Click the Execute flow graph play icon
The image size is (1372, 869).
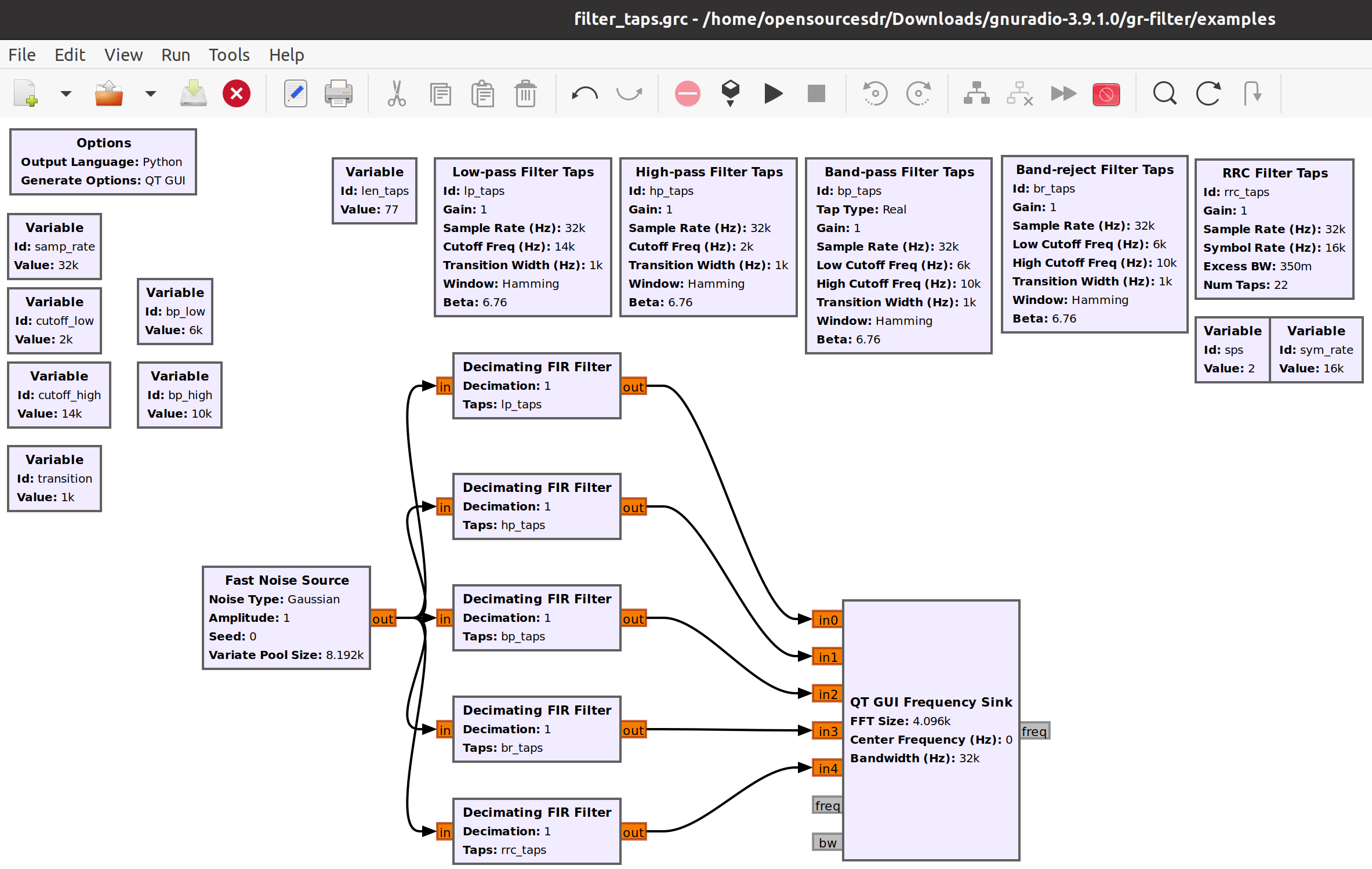click(x=773, y=93)
